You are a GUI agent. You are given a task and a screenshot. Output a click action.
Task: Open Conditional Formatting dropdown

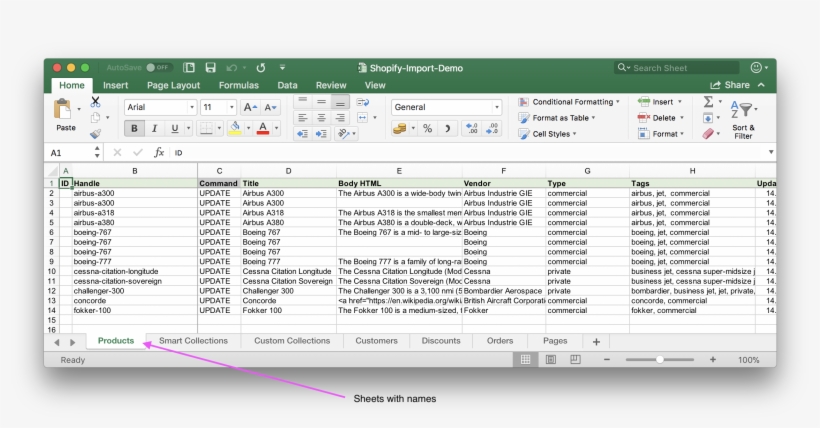(569, 102)
